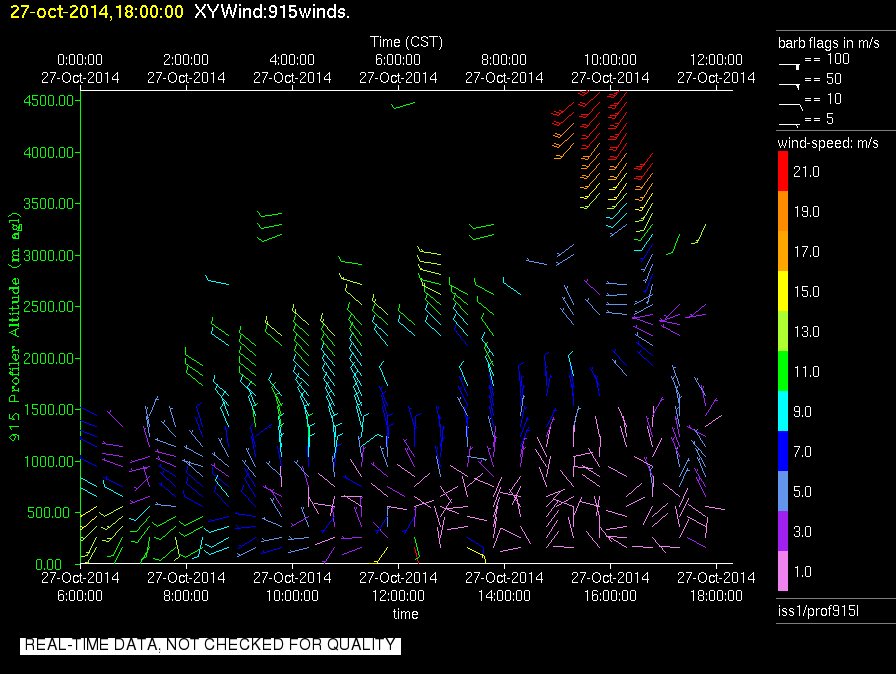Click the '915 Profiler Altitude (m agl)' axis label
The image size is (896, 674).
click(x=14, y=326)
